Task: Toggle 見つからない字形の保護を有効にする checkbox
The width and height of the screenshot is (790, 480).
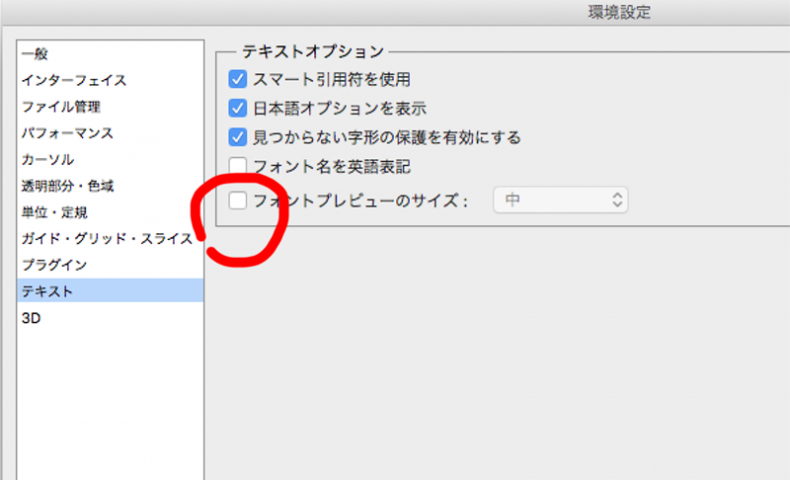Action: click(x=237, y=137)
